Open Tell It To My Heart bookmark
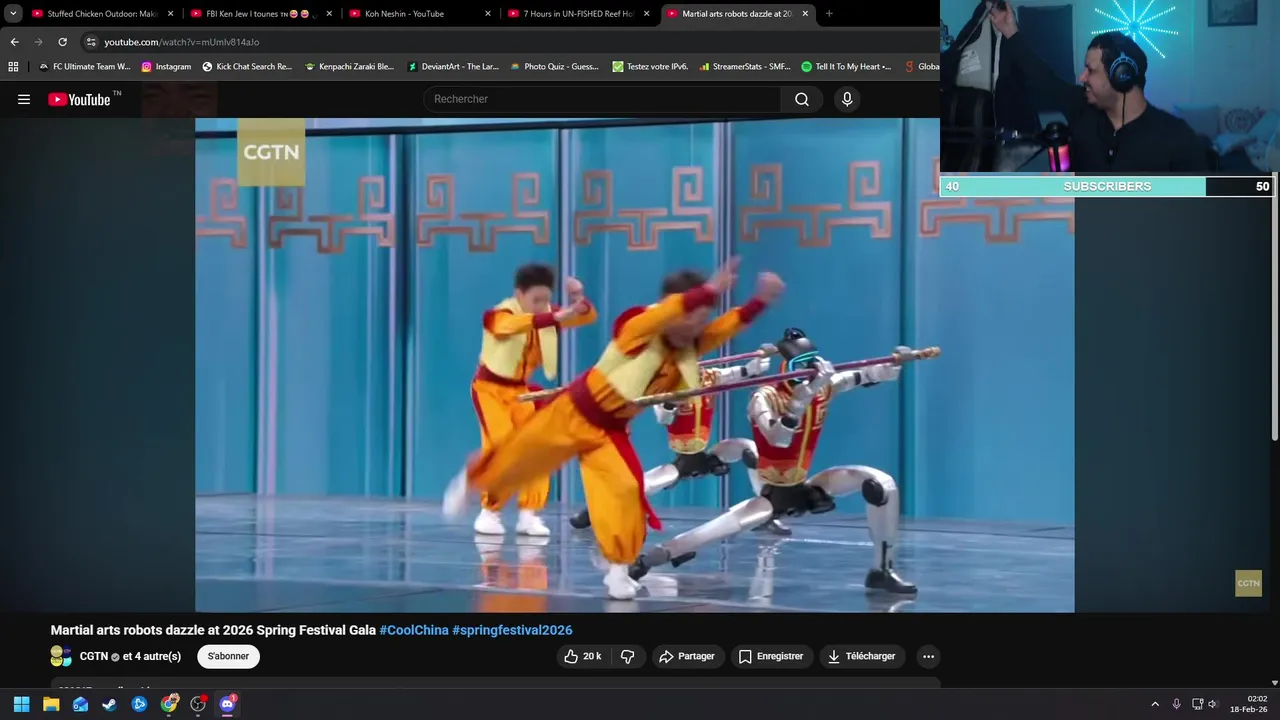Image resolution: width=1280 pixels, height=720 pixels. (846, 67)
